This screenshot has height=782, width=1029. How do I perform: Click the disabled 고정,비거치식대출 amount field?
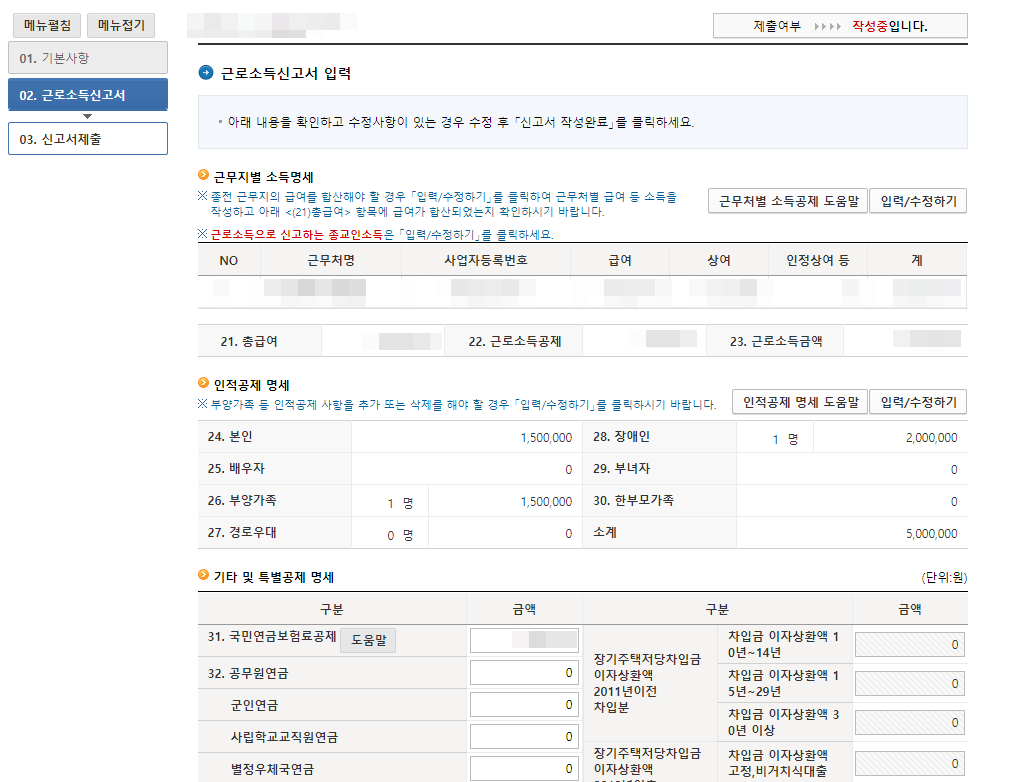910,764
